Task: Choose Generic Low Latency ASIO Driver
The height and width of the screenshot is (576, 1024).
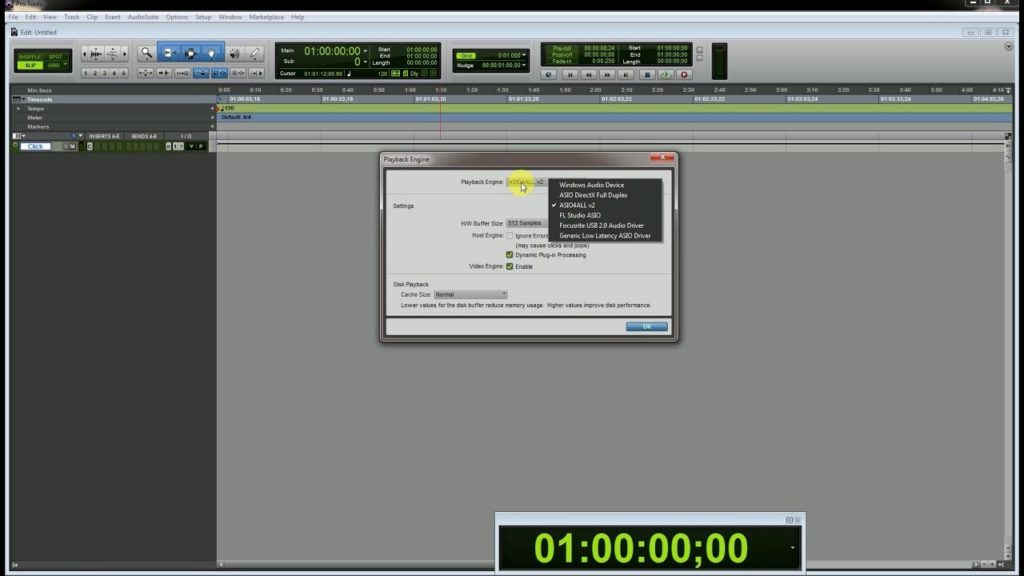Action: (x=605, y=236)
